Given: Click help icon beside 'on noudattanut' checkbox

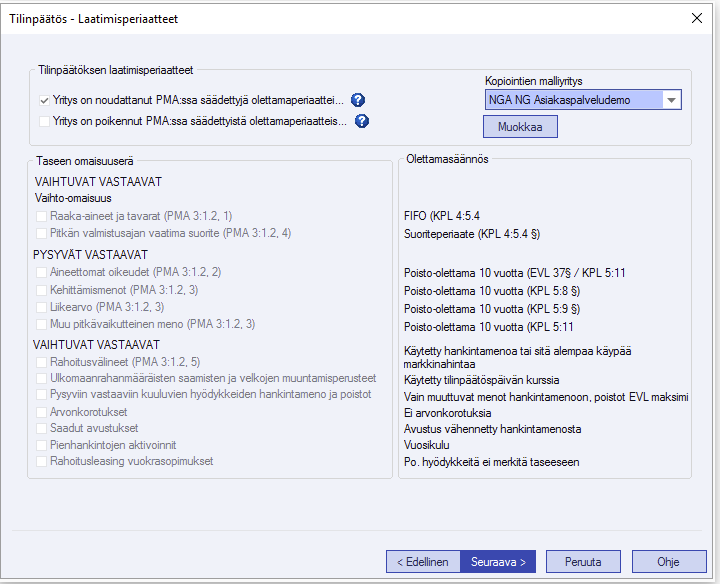Looking at the screenshot, I should 357,100.
